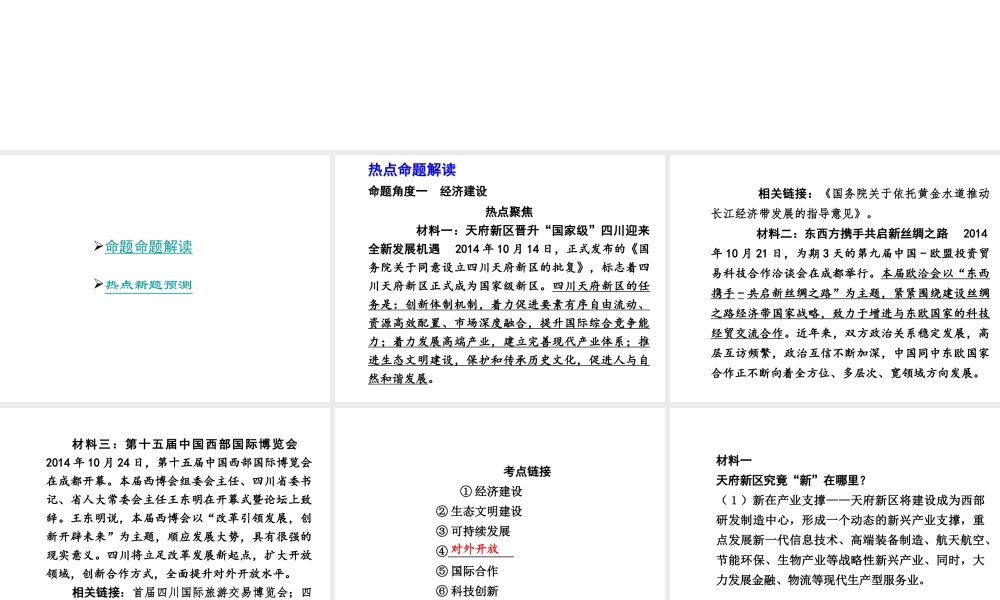Screen dimensions: 1000x600
Task: Click the red underlined 对外开放 item
Action: click(474, 549)
